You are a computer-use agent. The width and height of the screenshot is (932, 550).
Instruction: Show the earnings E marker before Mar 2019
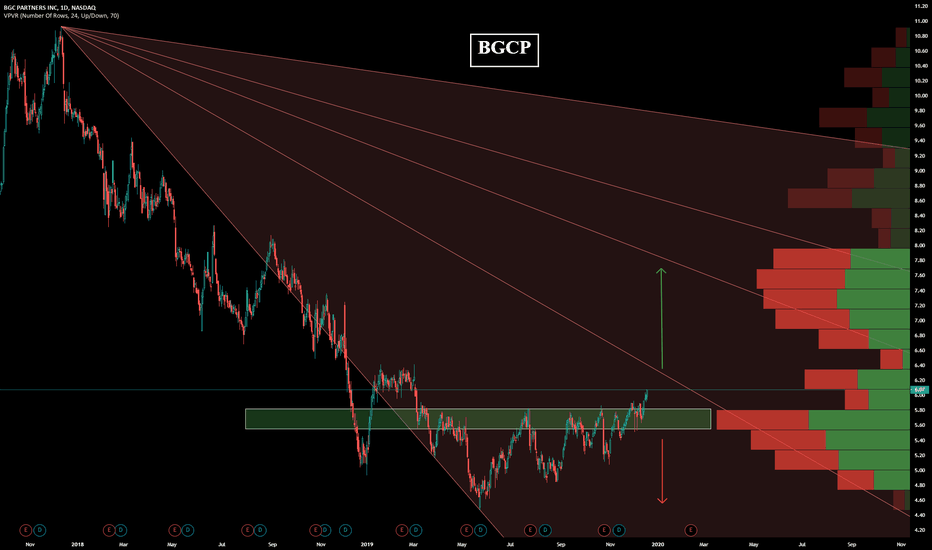pos(402,530)
